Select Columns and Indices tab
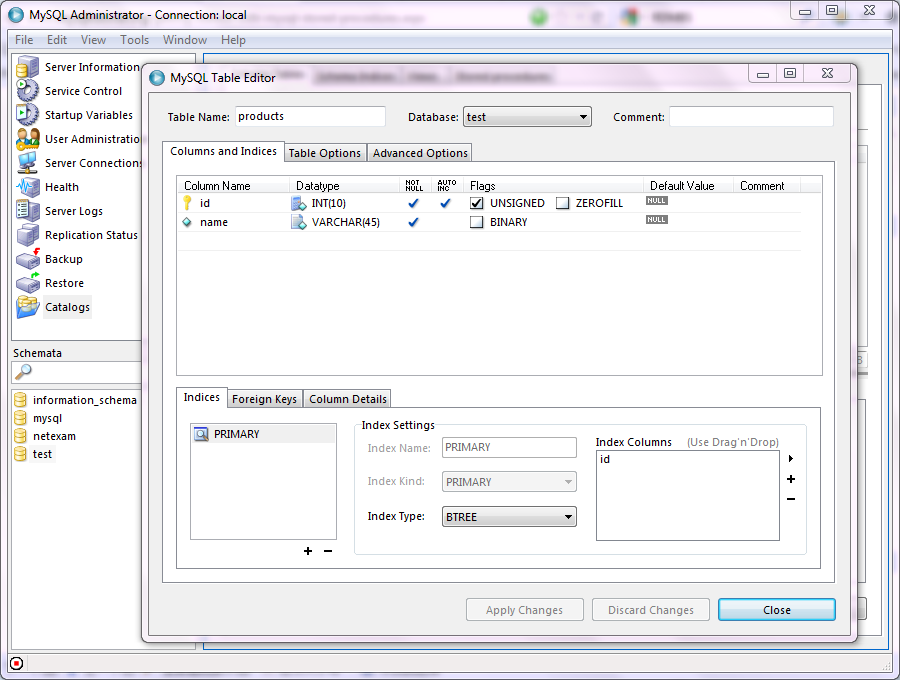This screenshot has width=900, height=680. click(223, 151)
